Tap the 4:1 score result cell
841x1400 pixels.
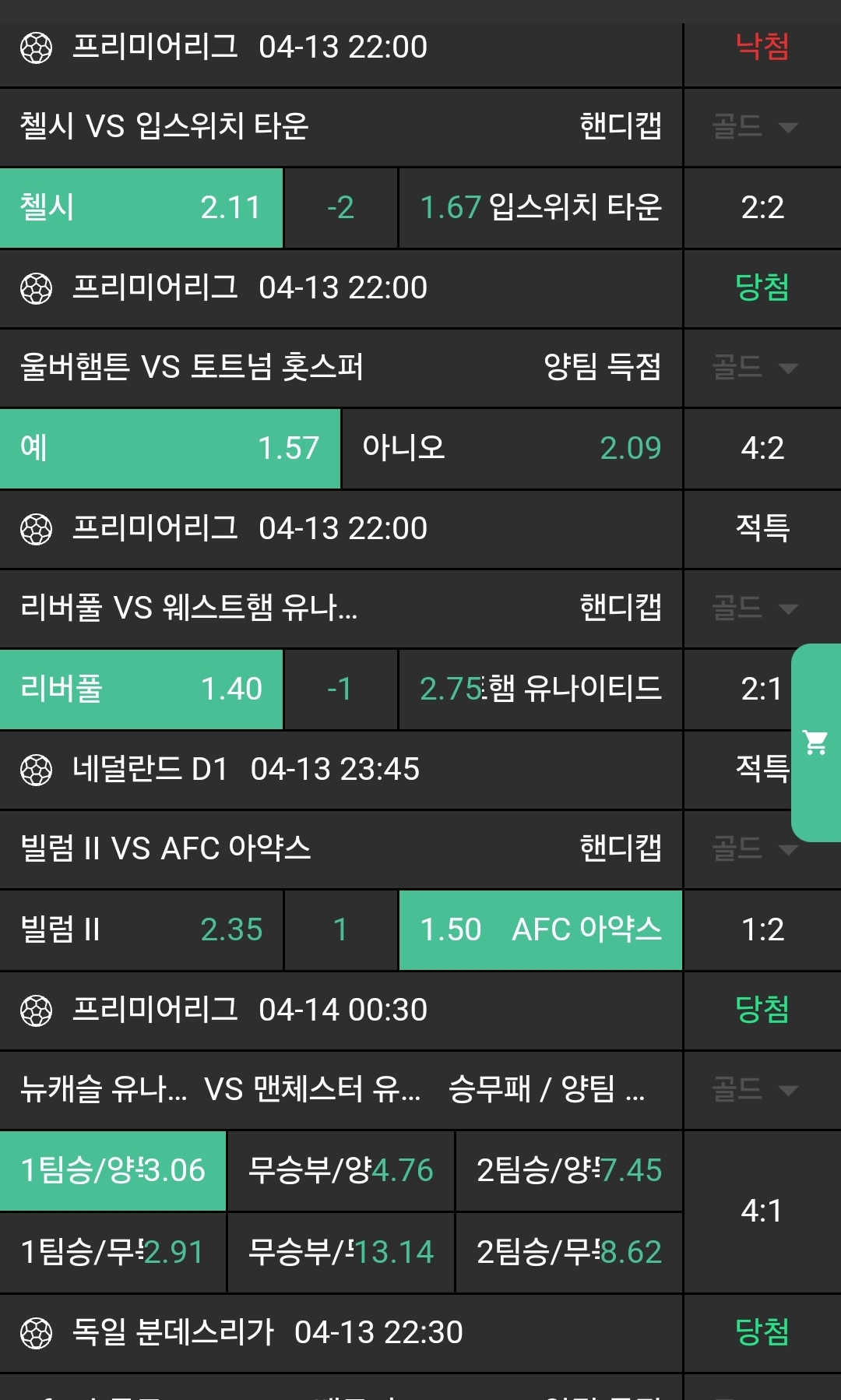click(x=762, y=1211)
